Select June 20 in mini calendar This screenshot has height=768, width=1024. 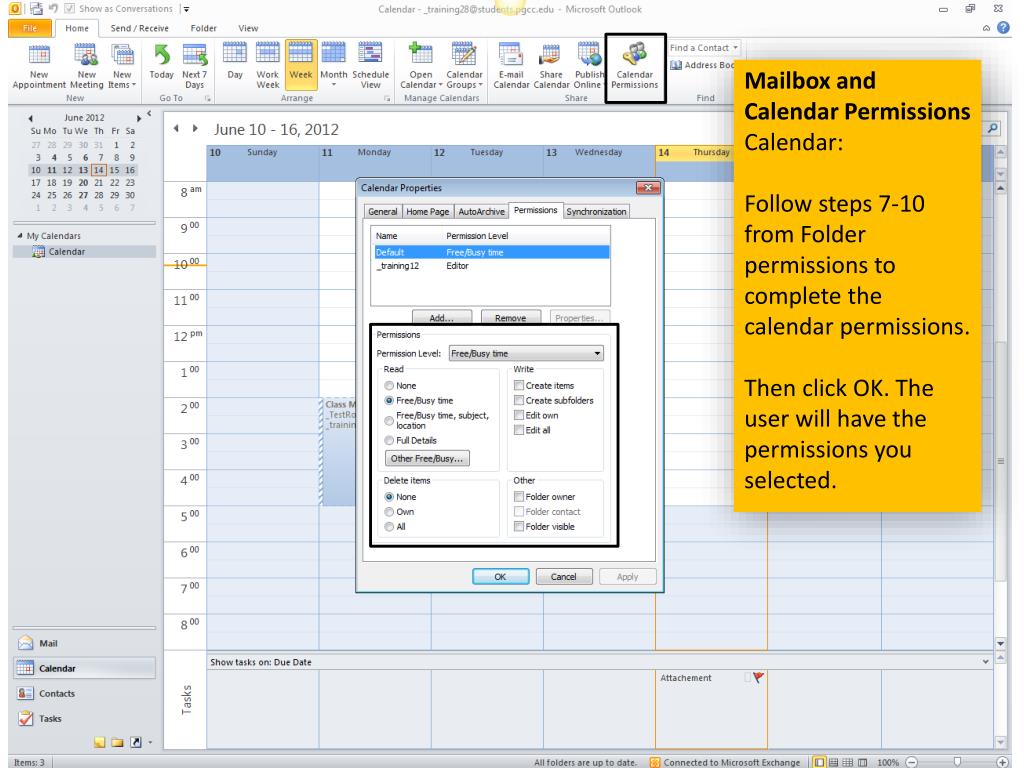tap(83, 183)
